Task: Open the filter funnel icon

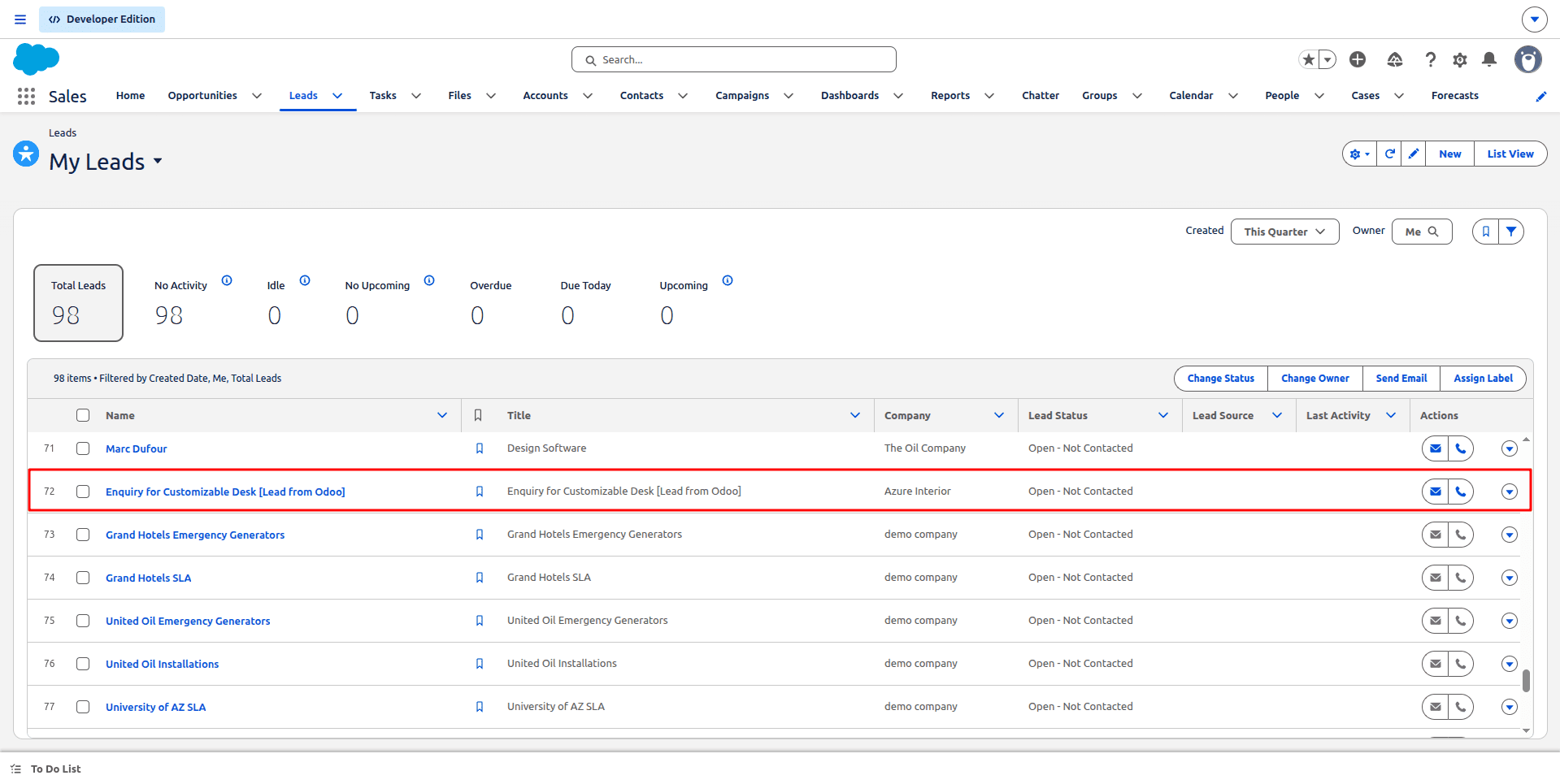Action: (x=1511, y=232)
